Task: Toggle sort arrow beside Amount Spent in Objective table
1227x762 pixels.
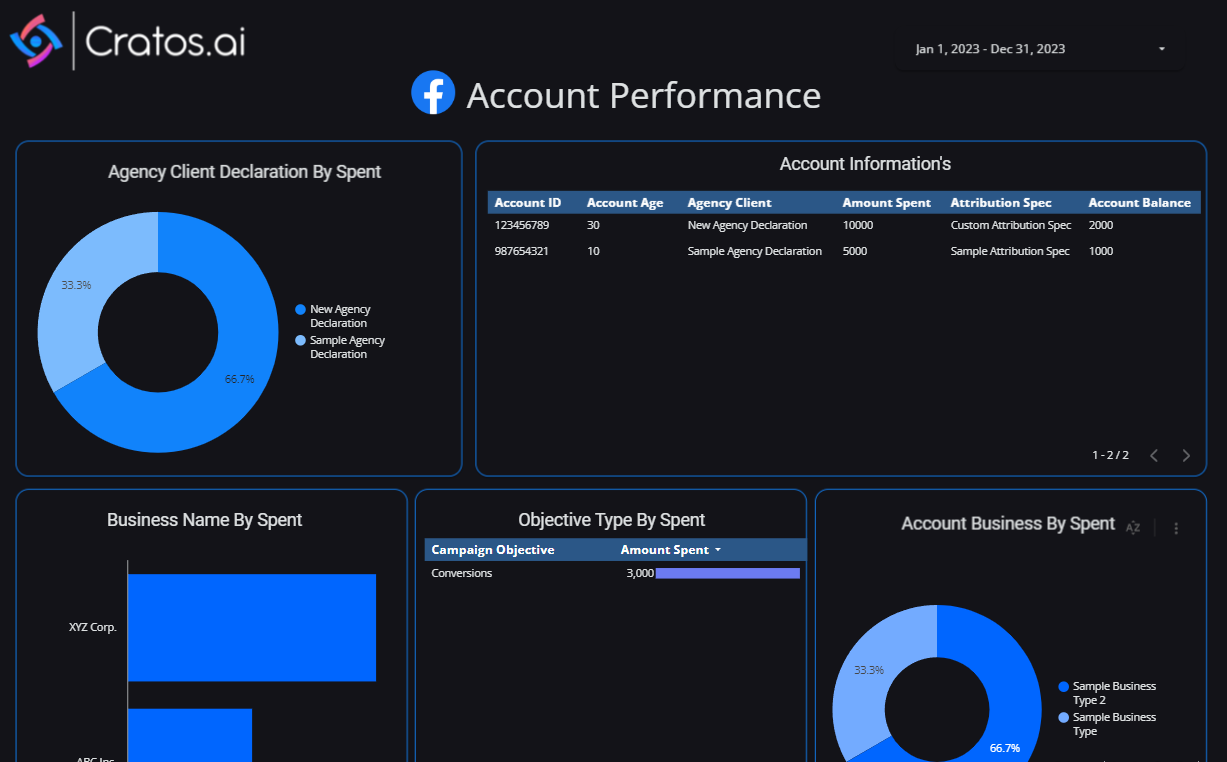Action: [x=717, y=550]
